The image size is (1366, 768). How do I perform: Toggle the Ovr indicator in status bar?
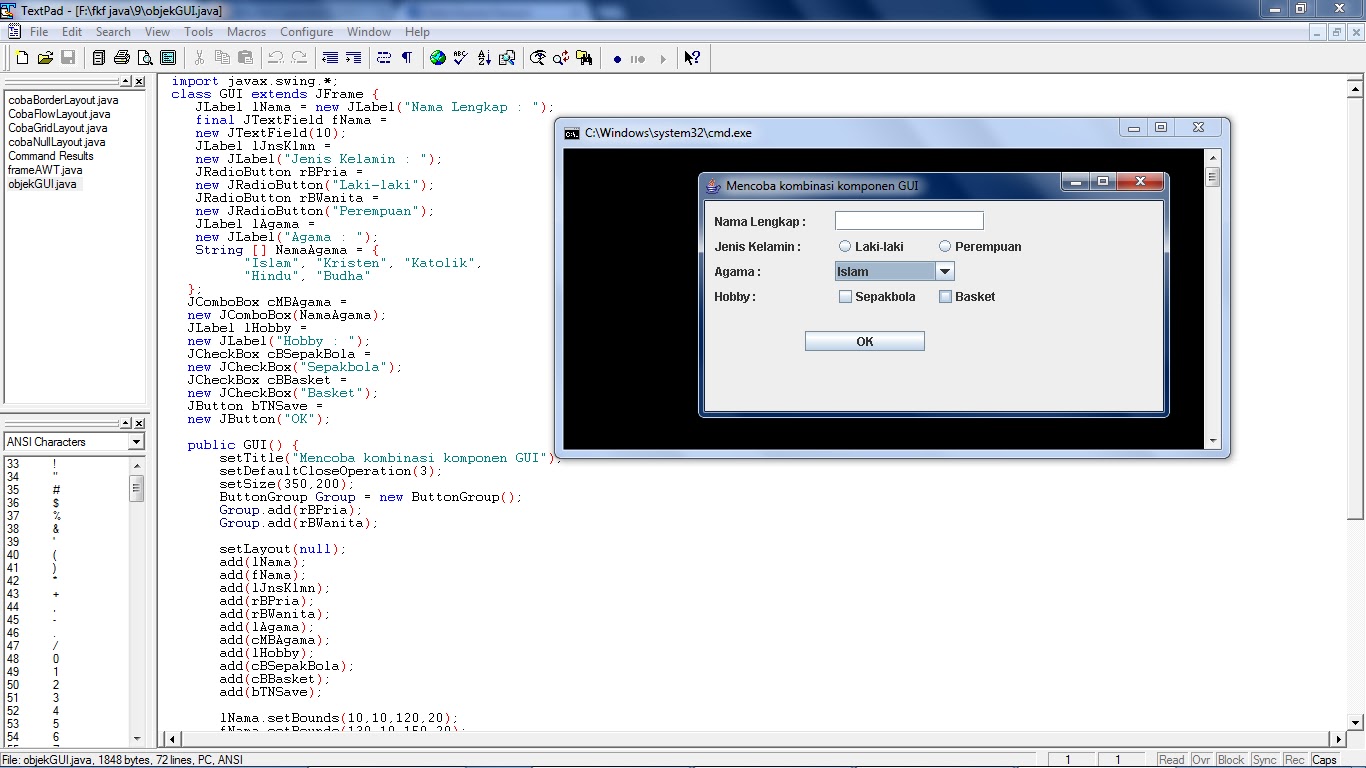[1201, 760]
